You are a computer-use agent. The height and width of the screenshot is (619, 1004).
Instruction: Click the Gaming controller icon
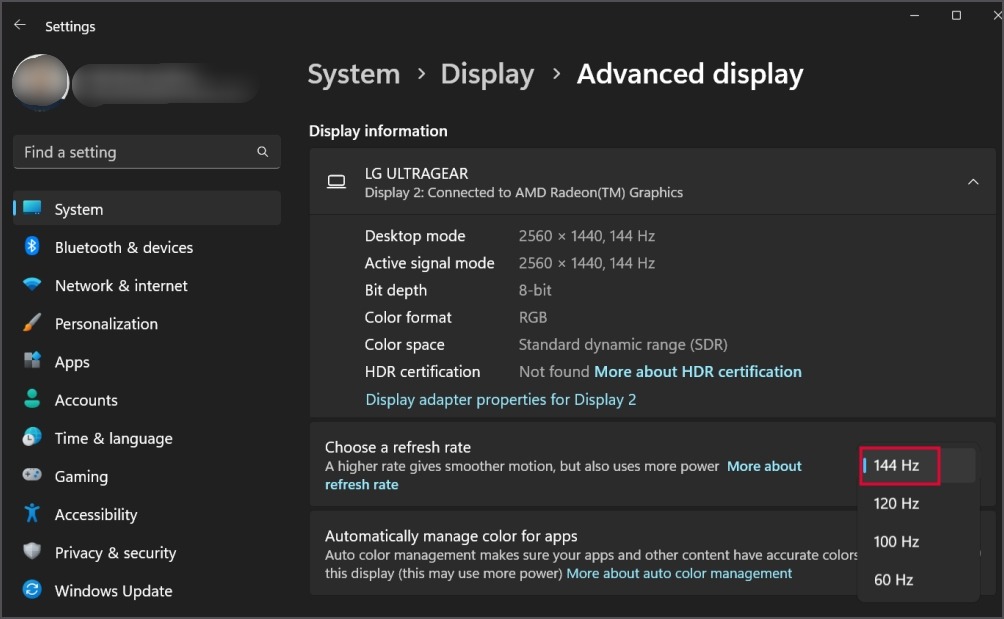32,475
